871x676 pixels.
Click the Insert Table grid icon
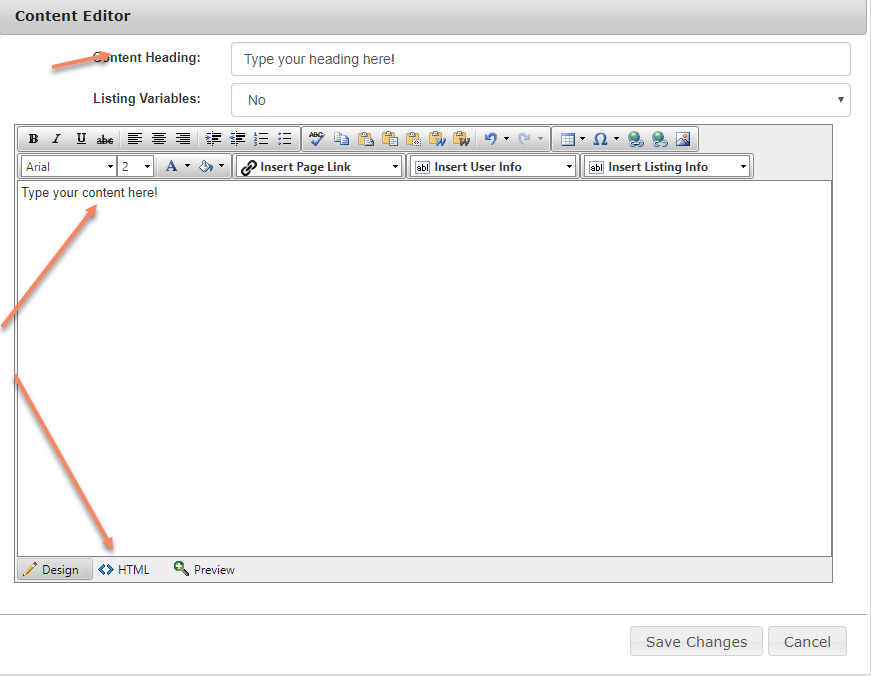pos(568,139)
